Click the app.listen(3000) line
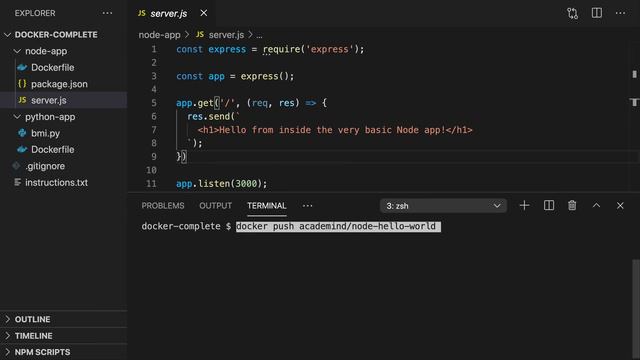 click(222, 184)
